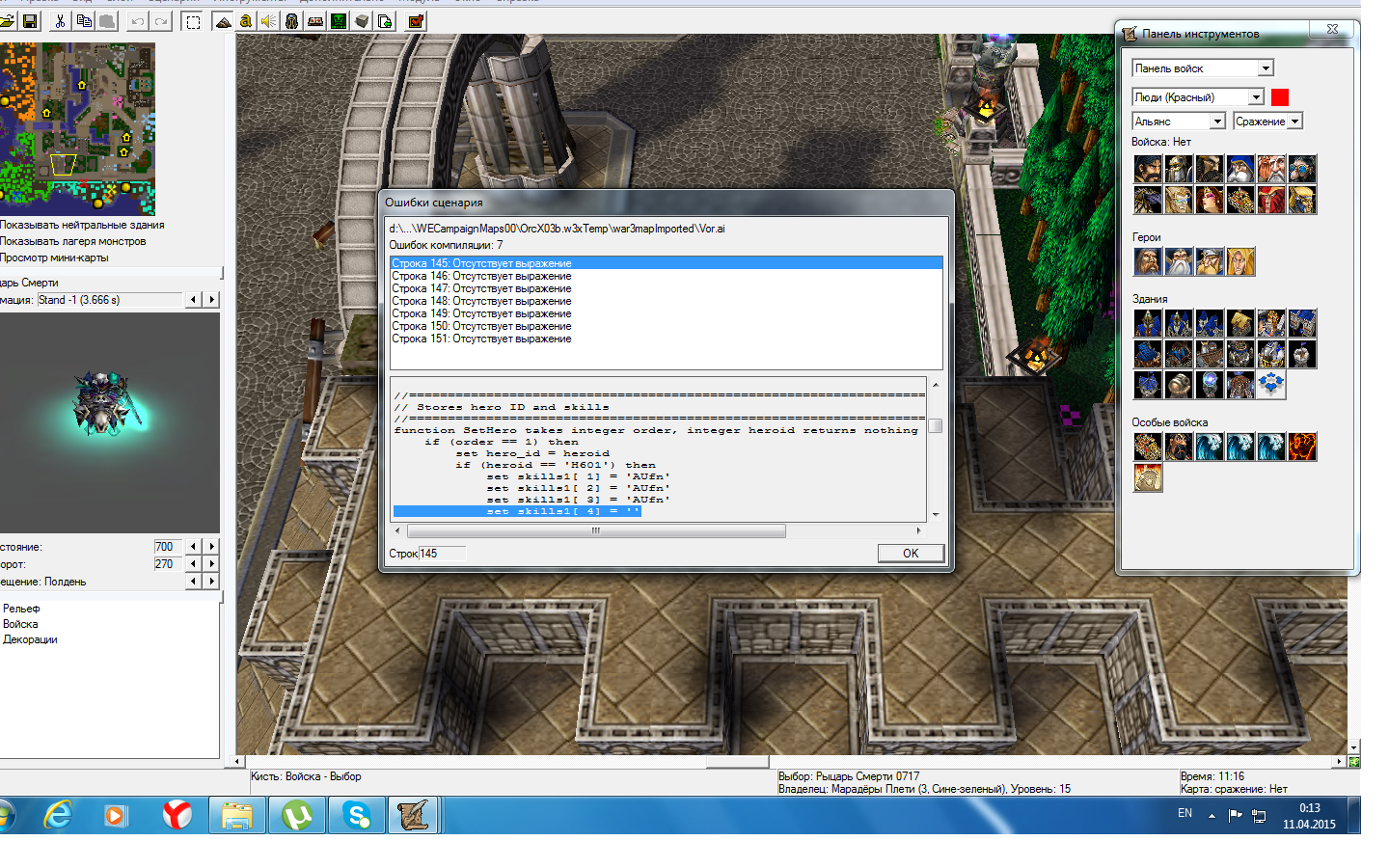Increase the rotation value 270
The height and width of the screenshot is (868, 1389).
tap(212, 563)
